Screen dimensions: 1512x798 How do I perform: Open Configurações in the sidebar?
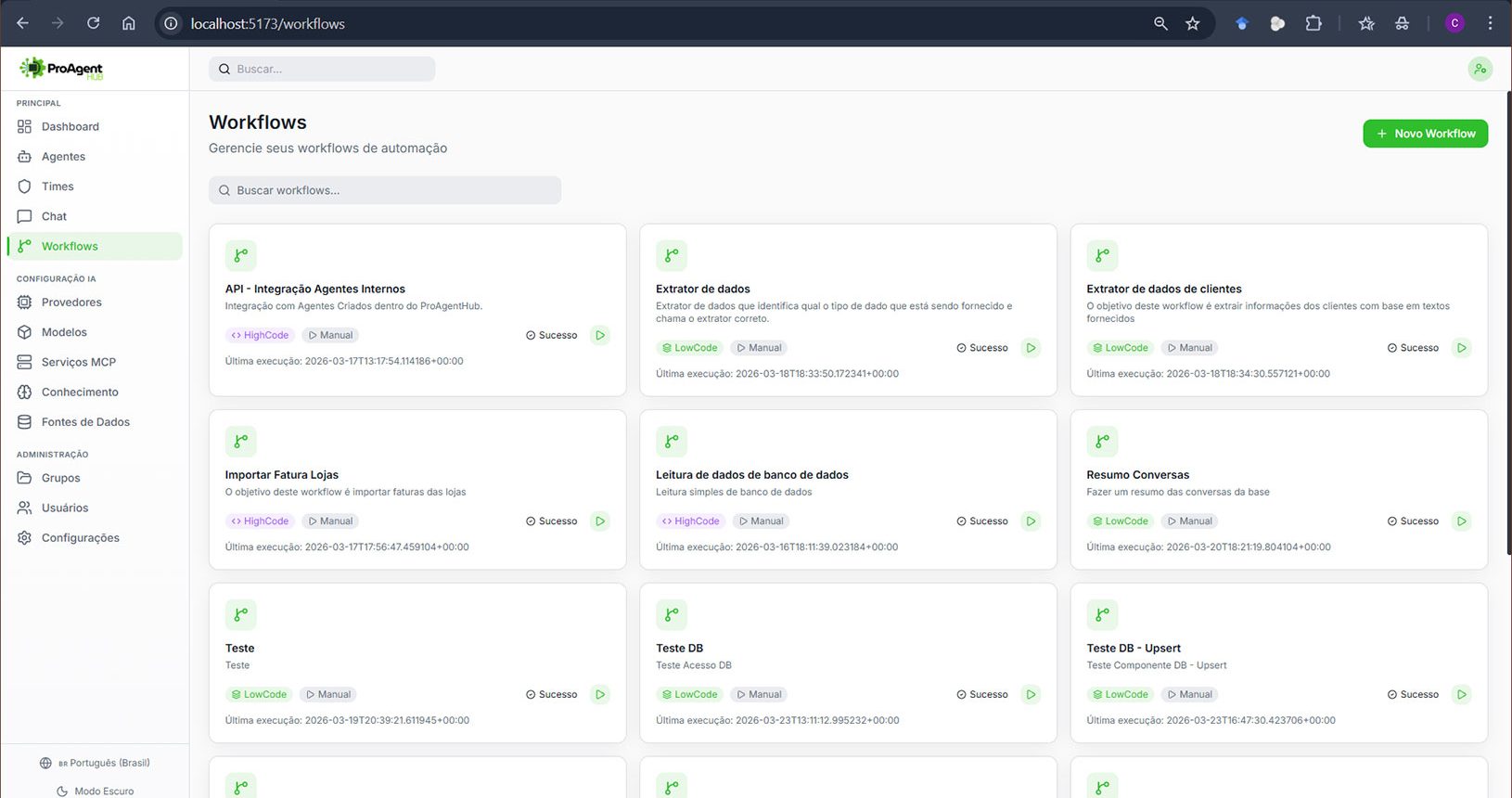click(80, 538)
